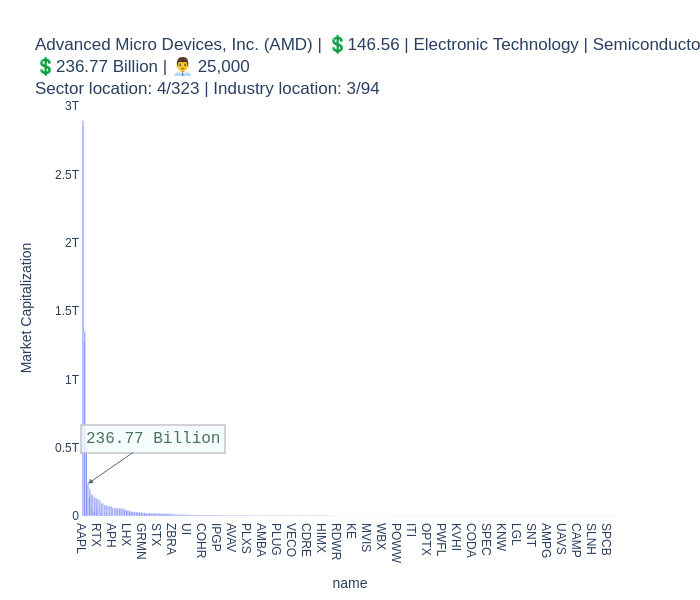
Task: Click the OPTX axis tick label
Action: click(x=426, y=539)
